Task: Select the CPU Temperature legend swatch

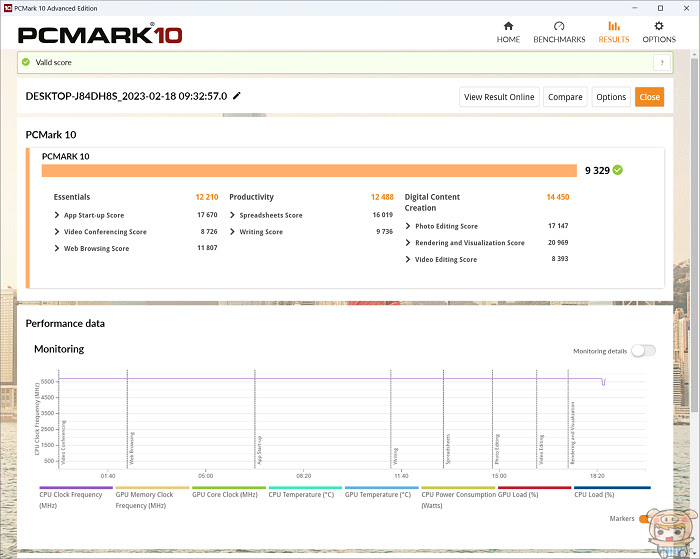Action: [x=305, y=488]
